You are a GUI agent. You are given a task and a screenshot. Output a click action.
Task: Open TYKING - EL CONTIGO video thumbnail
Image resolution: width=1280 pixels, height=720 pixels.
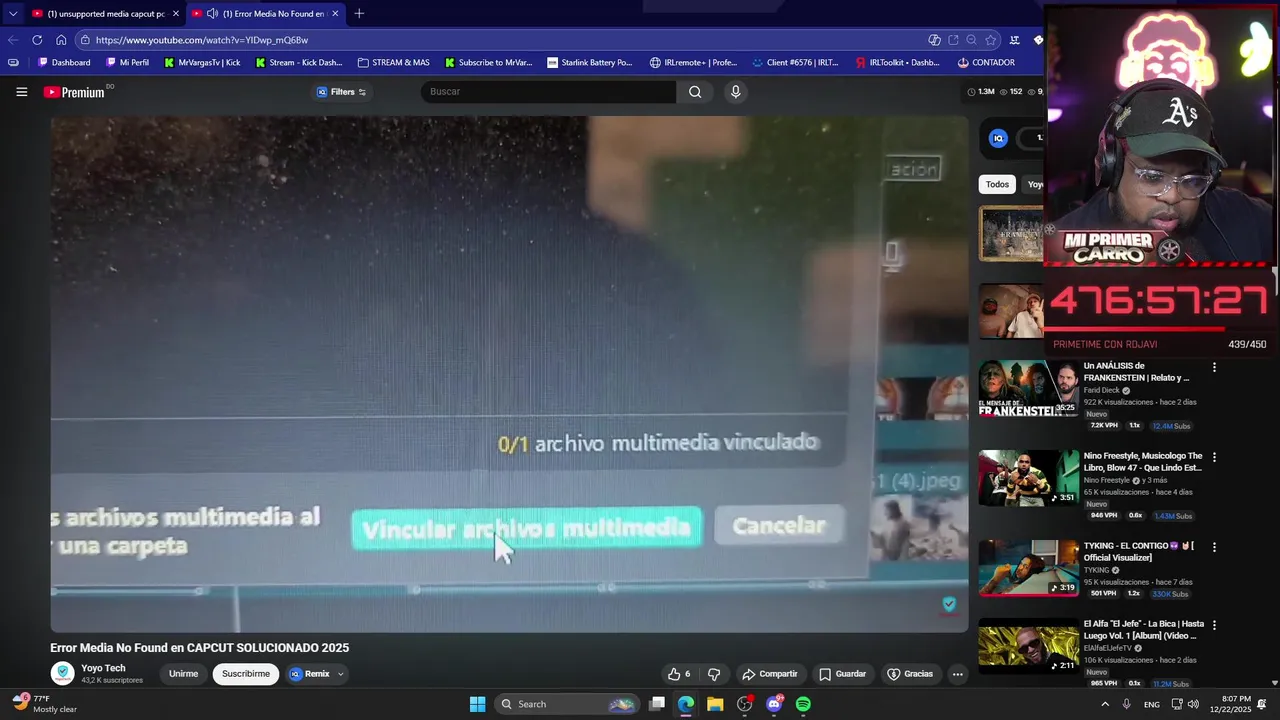(1028, 568)
